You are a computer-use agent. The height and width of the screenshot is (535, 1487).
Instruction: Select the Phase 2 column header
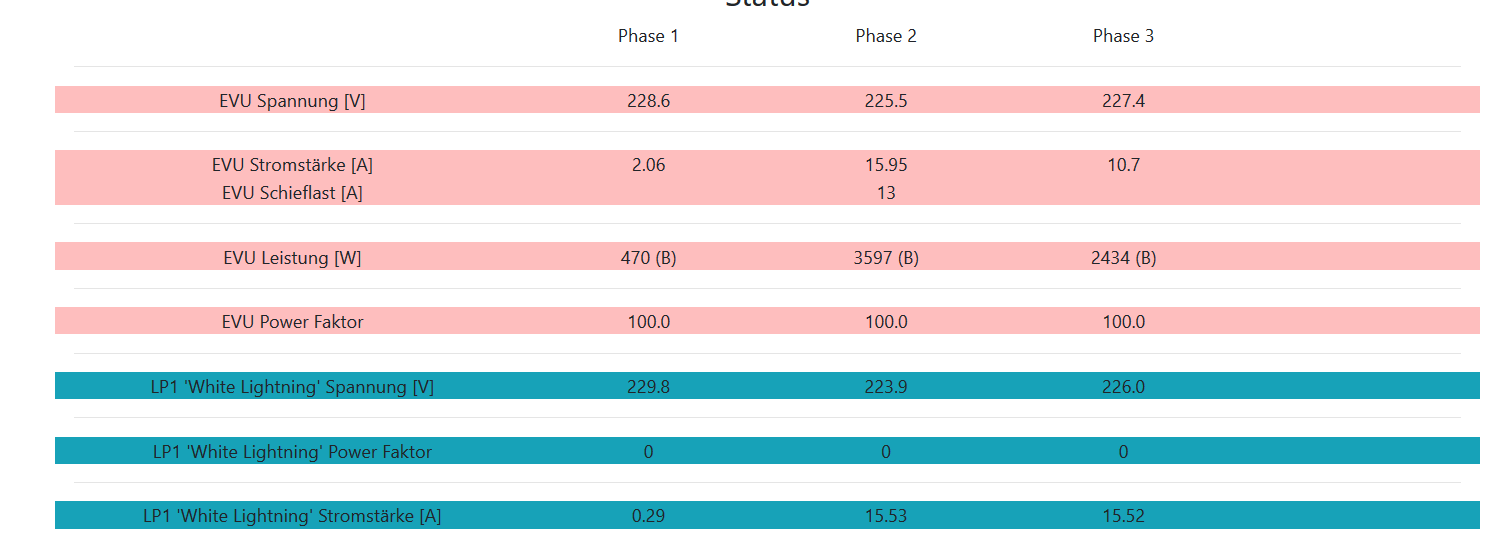click(x=886, y=36)
